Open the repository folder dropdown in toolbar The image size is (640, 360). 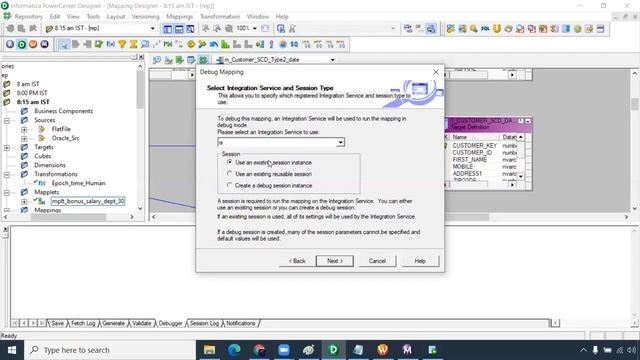pos(153,28)
